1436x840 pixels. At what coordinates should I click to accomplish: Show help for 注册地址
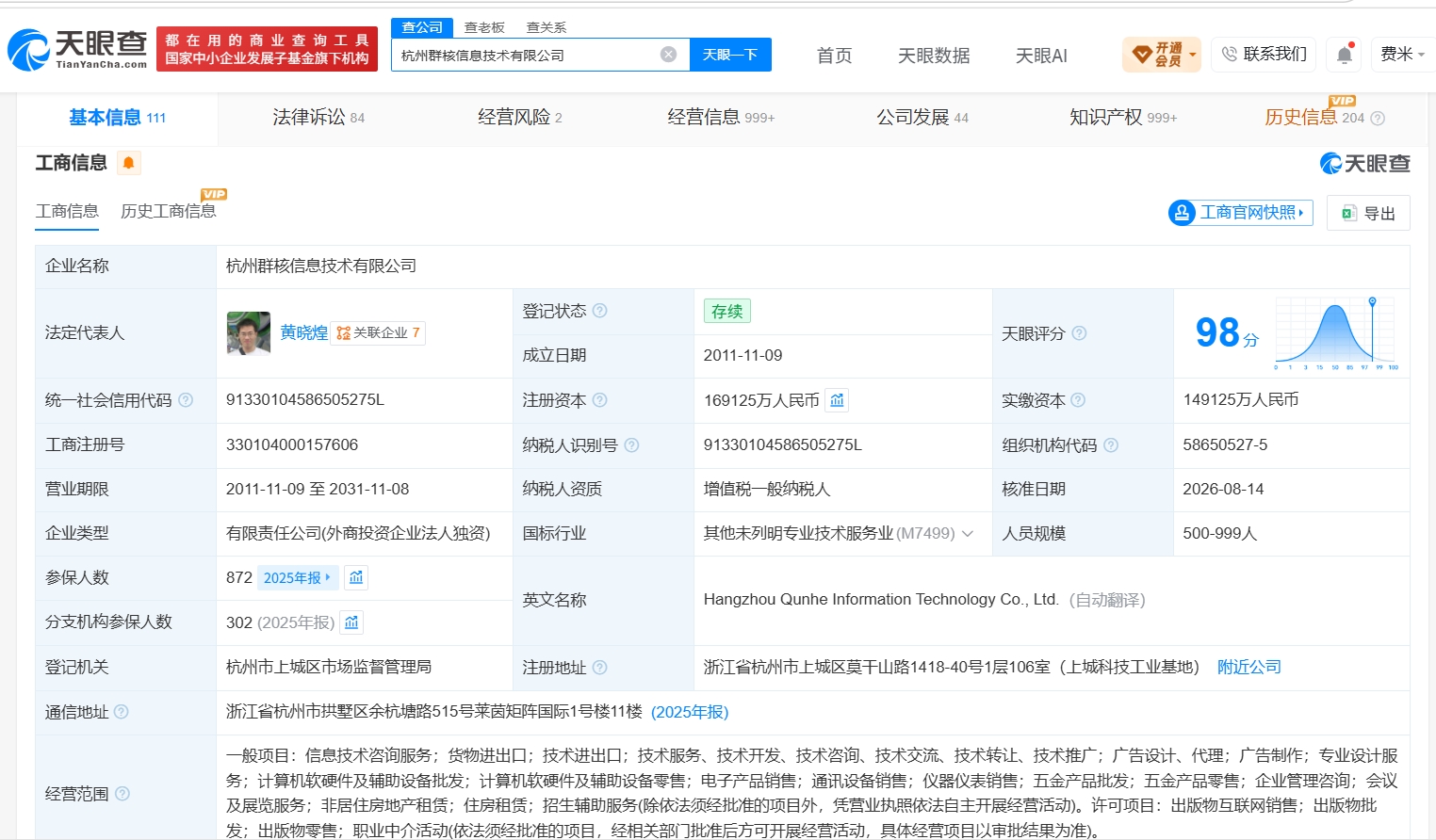(599, 668)
